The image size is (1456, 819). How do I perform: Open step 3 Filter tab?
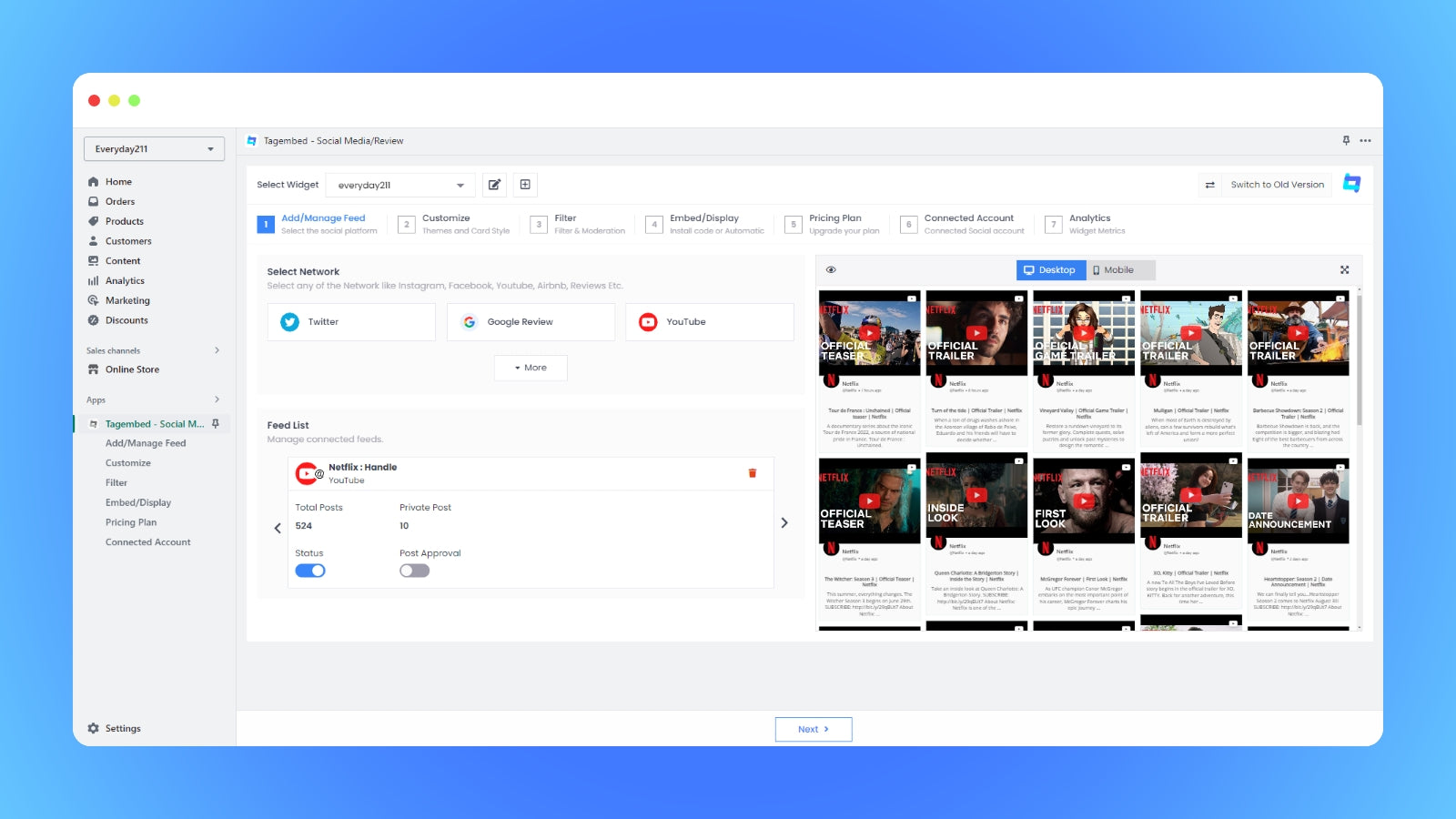[x=578, y=224]
